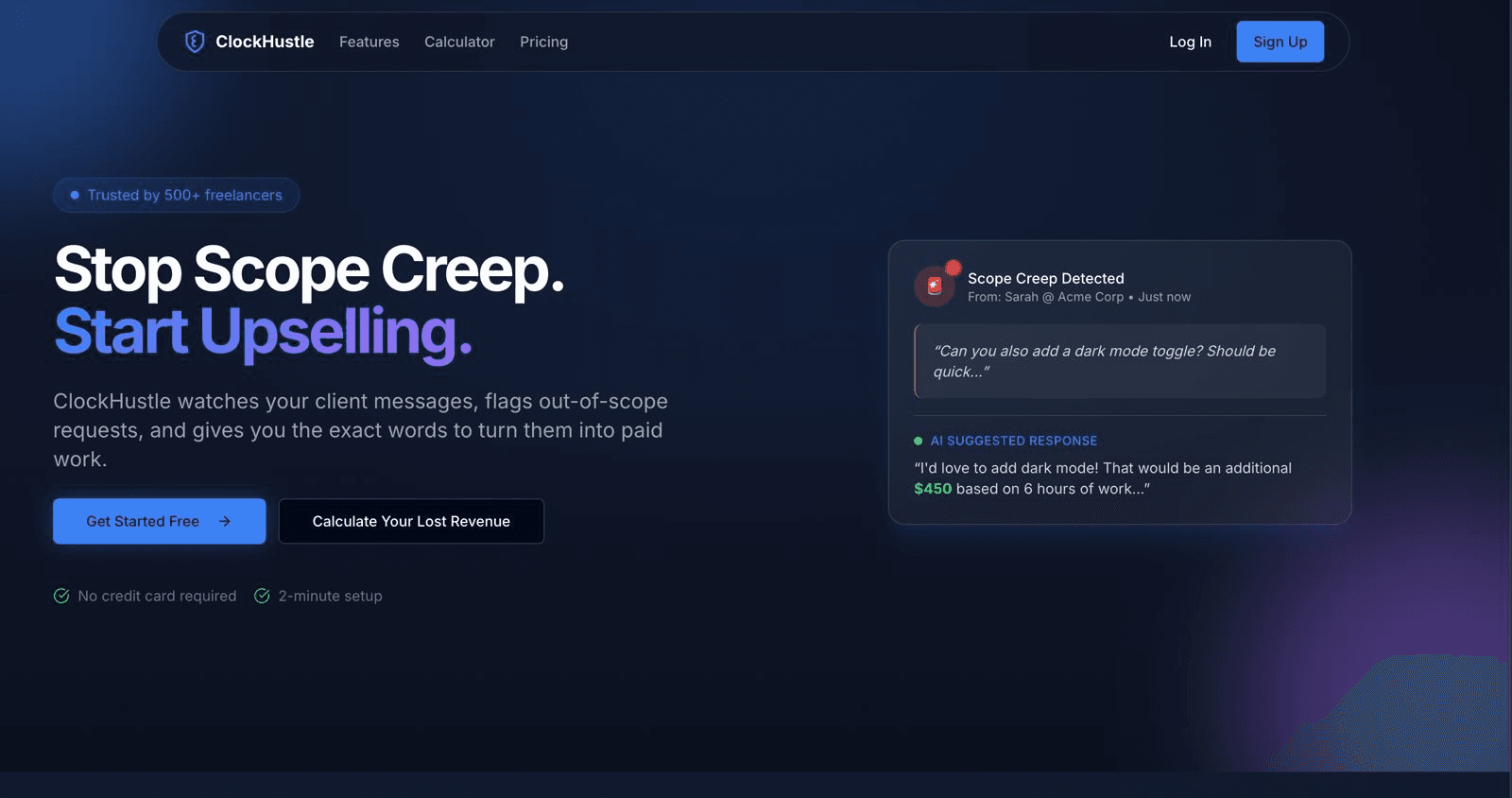The width and height of the screenshot is (1512, 798).
Task: Click the $450 amount in suggested response
Action: [933, 489]
